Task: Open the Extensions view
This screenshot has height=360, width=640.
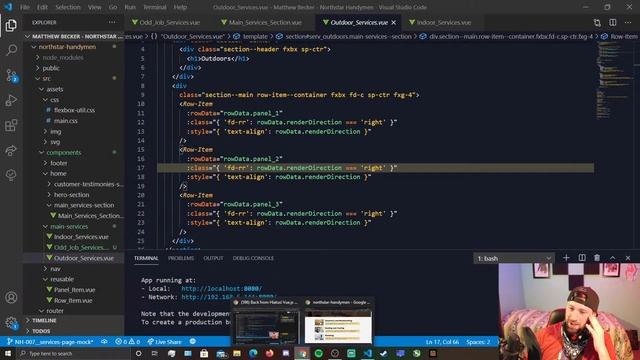Action: click(x=11, y=125)
